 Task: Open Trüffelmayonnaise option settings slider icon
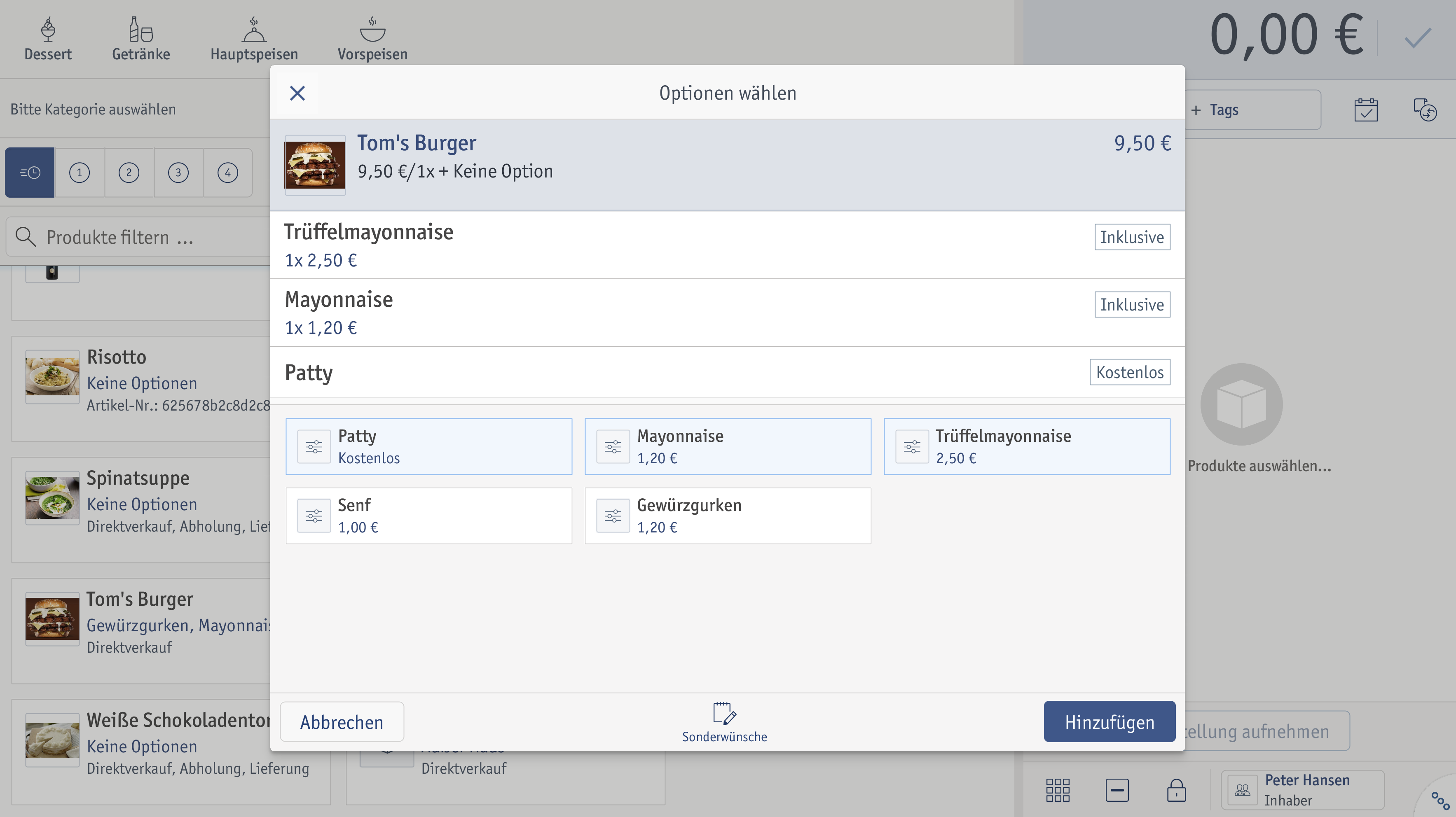912,447
